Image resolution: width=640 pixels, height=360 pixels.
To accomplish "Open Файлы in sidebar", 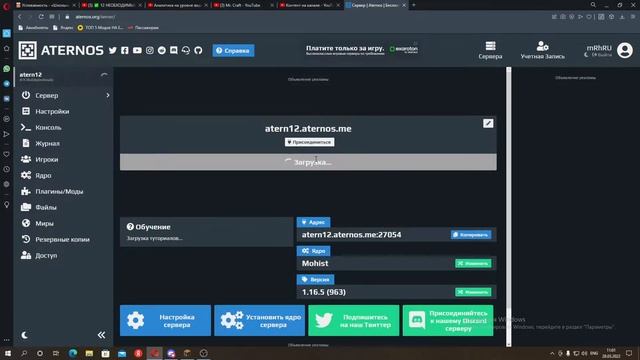I will [x=46, y=207].
